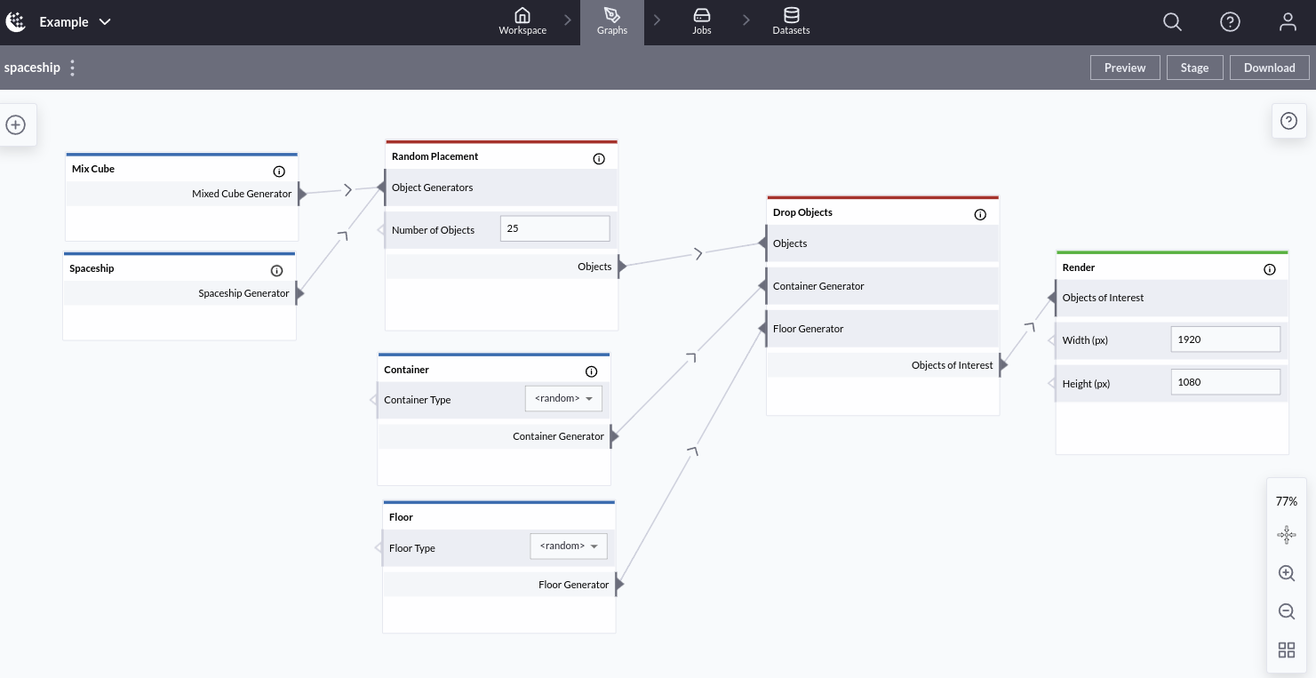
Task: Open the spaceship graph options menu
Action: tap(72, 68)
